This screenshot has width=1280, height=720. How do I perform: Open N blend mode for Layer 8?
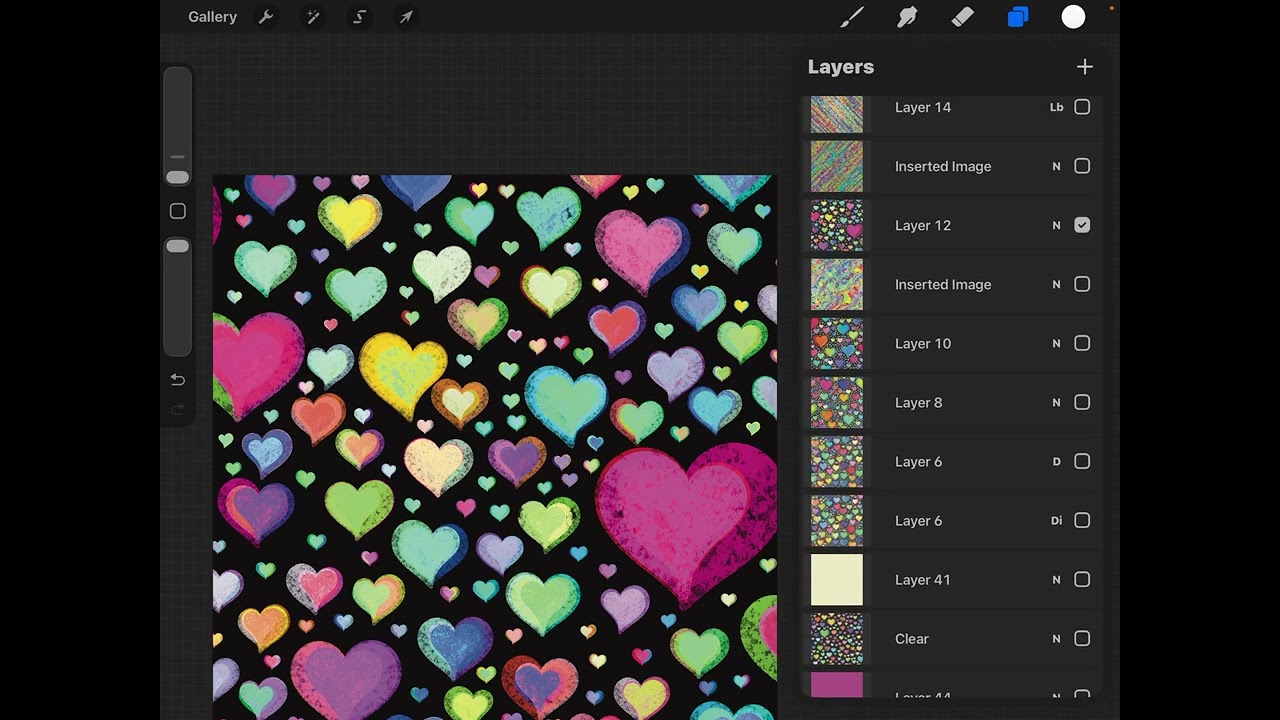[1056, 402]
